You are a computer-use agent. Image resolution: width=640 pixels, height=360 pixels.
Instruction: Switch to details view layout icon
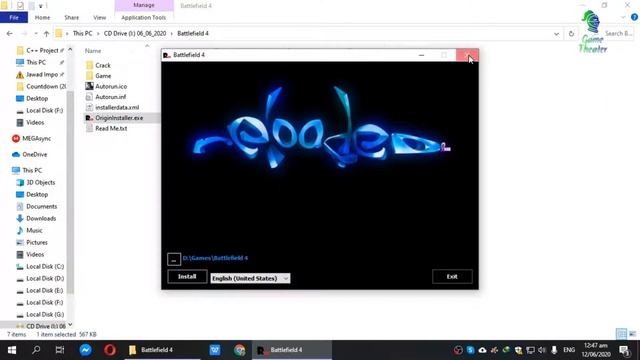coord(621,334)
